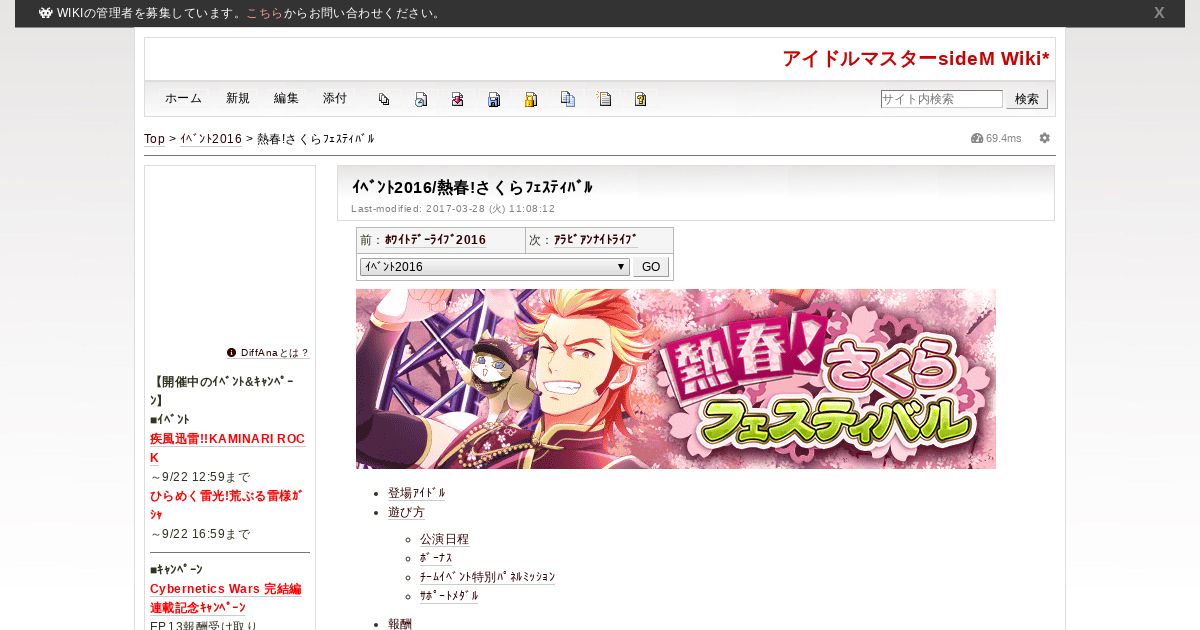Click the page title ｲﾍﾞﾝﾄ2016/熱春!さくらﾌｪｽﾃｨﾊﾞﾙ
1200x630 pixels.
(x=472, y=187)
